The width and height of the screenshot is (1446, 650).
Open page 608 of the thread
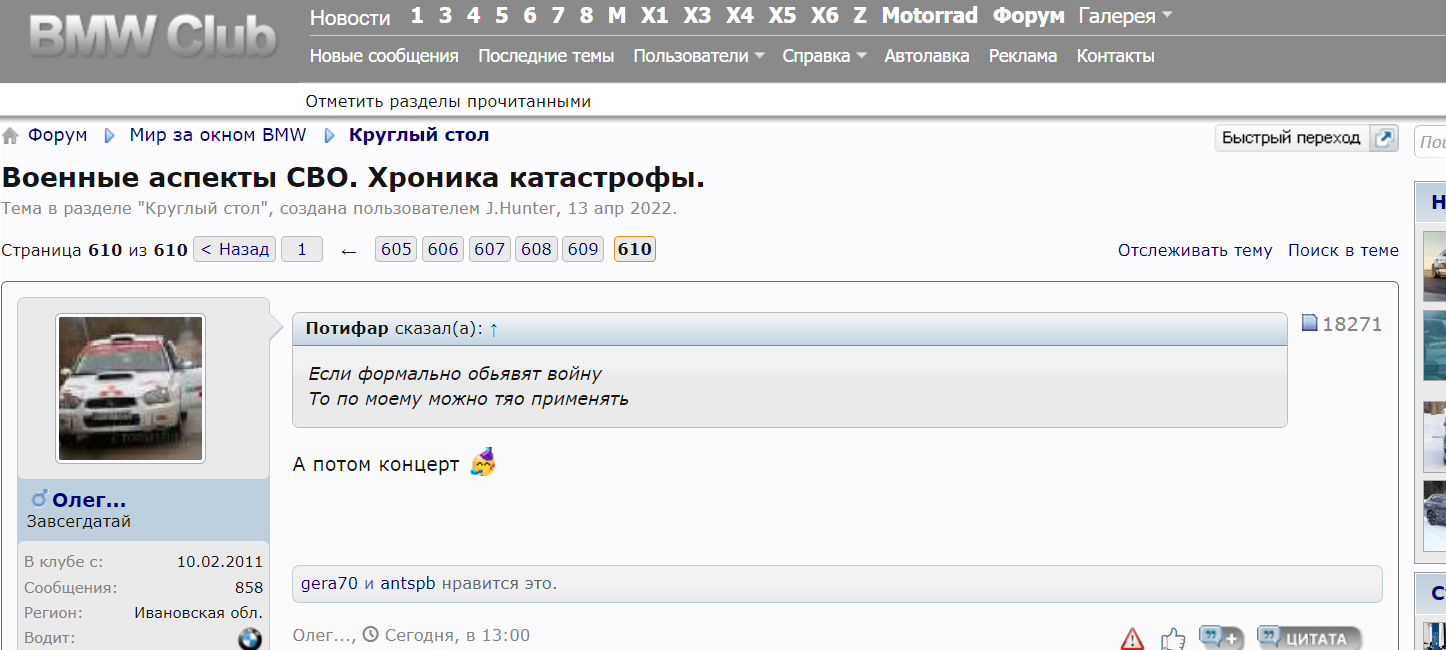[536, 250]
